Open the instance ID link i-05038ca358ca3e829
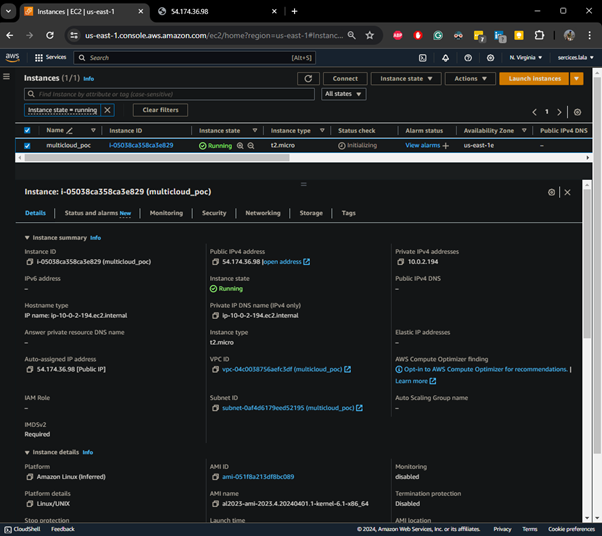 click(140, 145)
